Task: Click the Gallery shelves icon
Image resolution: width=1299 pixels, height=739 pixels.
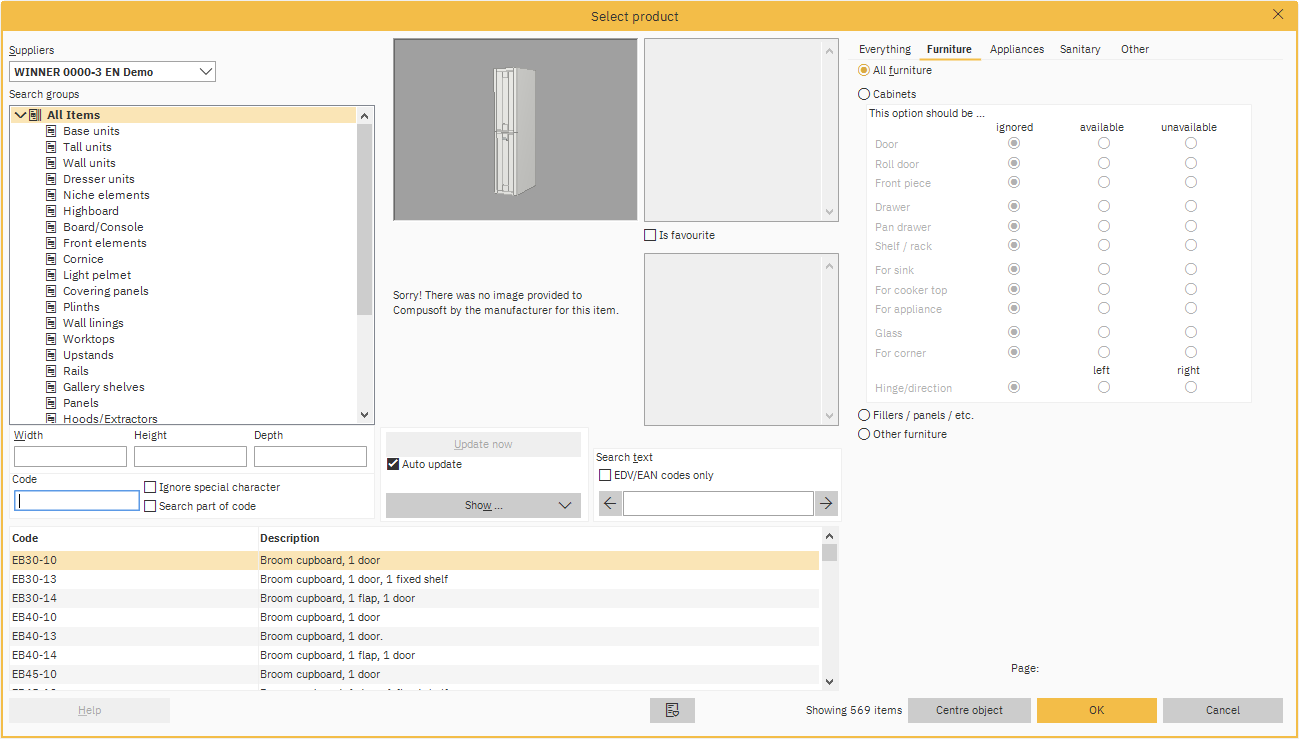Action: 50,386
